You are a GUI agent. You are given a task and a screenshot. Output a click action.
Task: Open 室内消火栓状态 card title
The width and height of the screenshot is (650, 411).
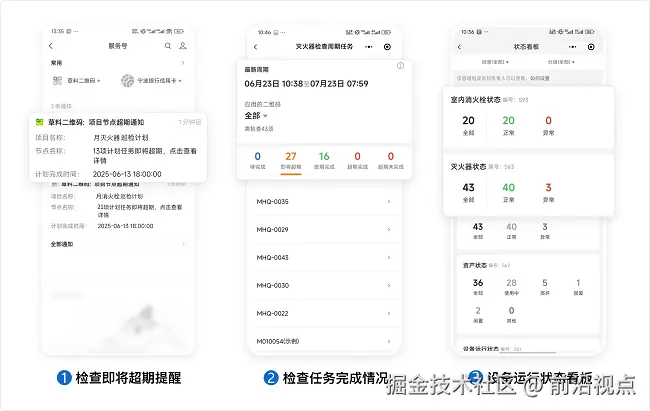point(475,100)
